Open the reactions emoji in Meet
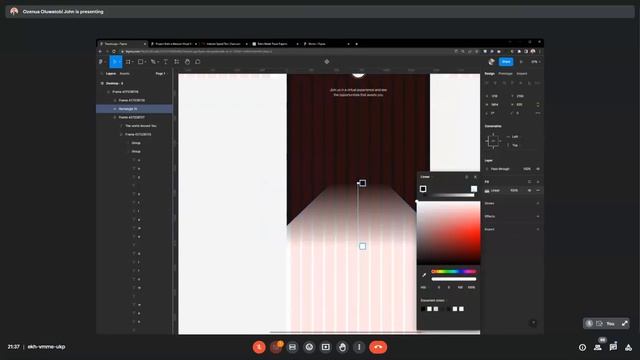The image size is (640, 360). (309, 347)
